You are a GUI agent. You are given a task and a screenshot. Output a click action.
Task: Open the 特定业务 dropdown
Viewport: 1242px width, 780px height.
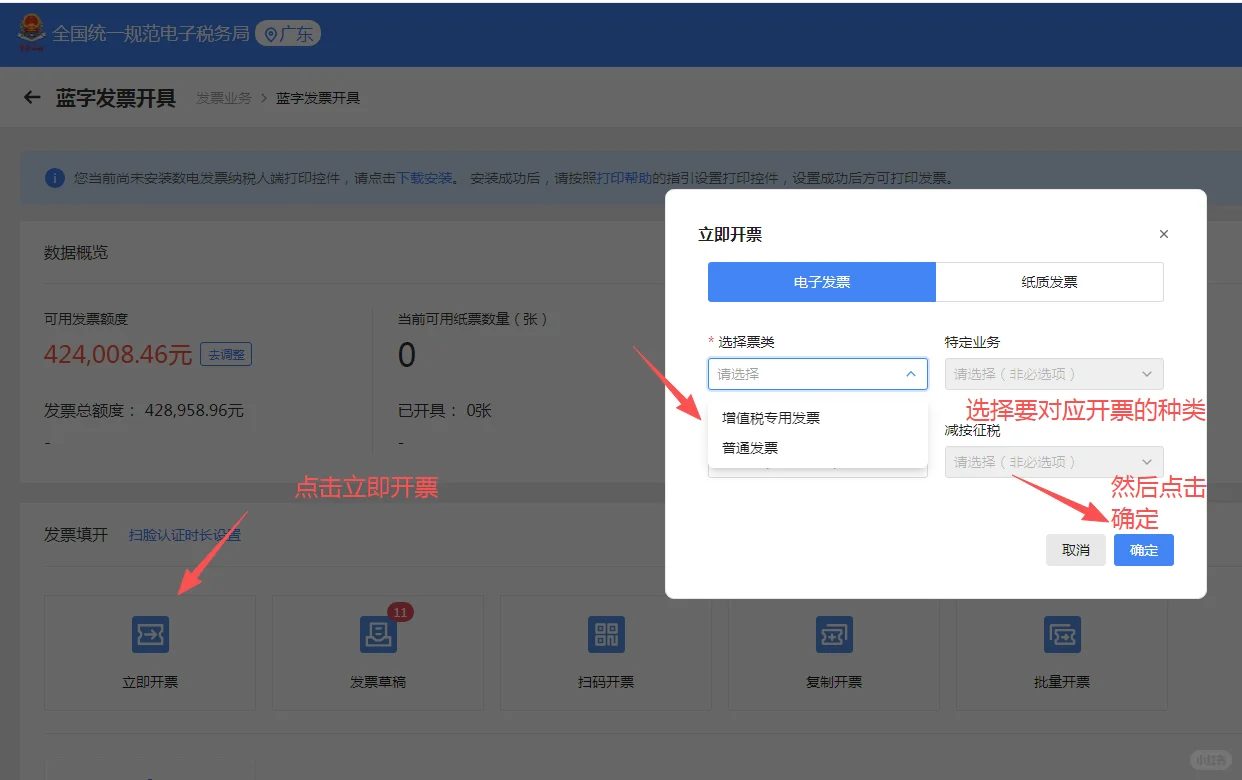click(1053, 373)
